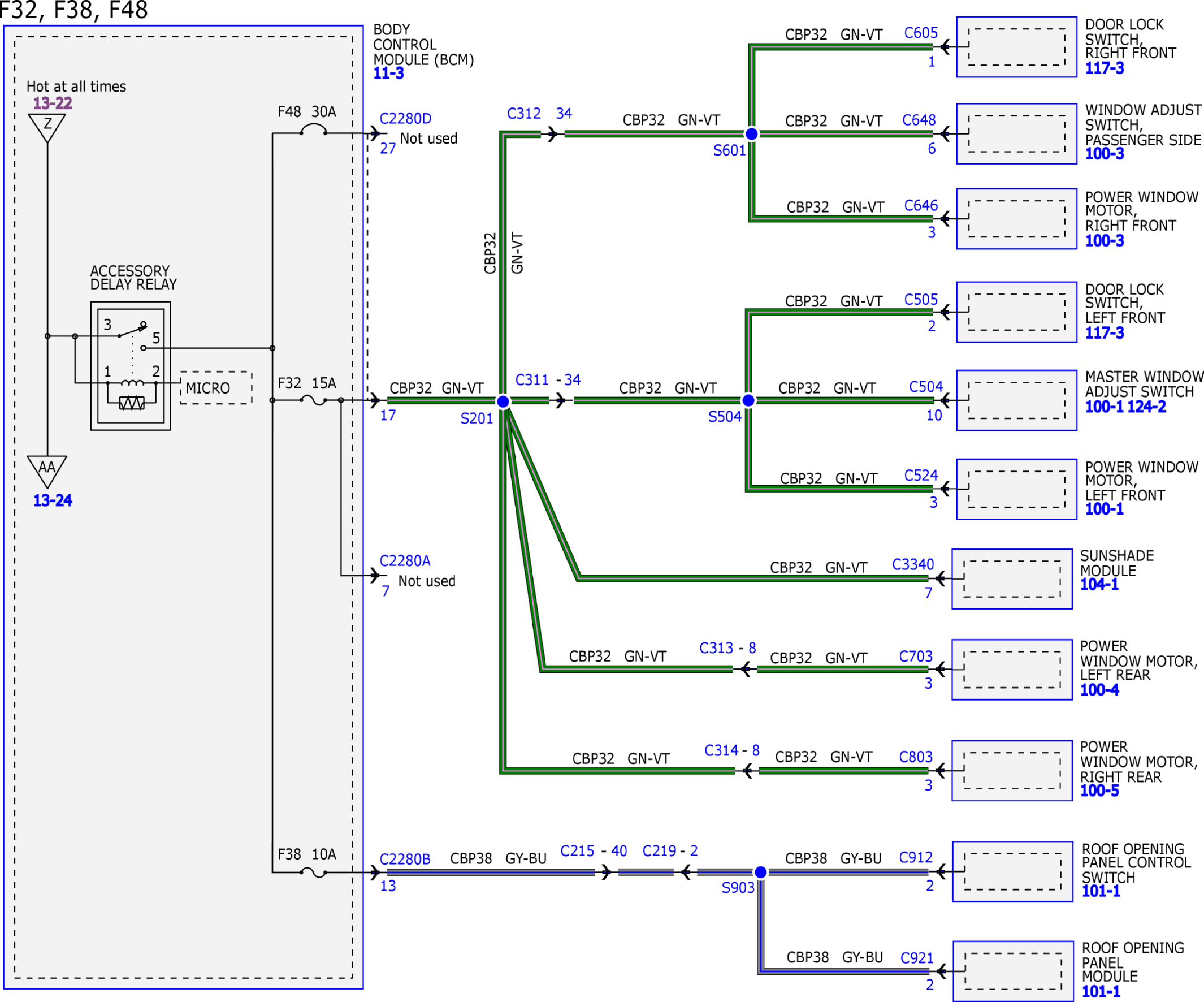Open 100-1 link under Power Window Motor Left Front
The height and width of the screenshot is (1002, 1204).
pyautogui.click(x=1105, y=509)
